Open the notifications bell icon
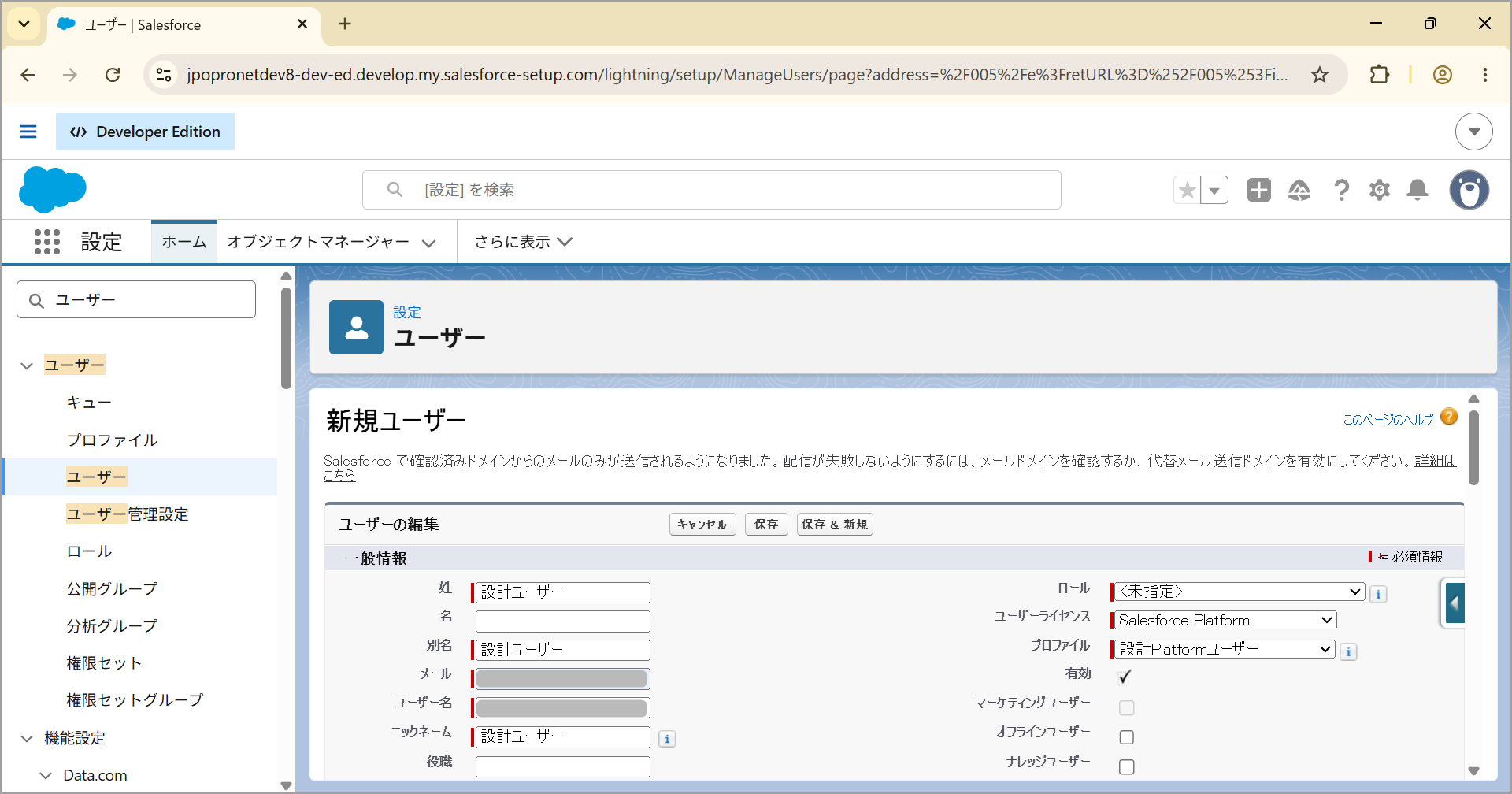Viewport: 1512px width, 794px height. [1417, 190]
